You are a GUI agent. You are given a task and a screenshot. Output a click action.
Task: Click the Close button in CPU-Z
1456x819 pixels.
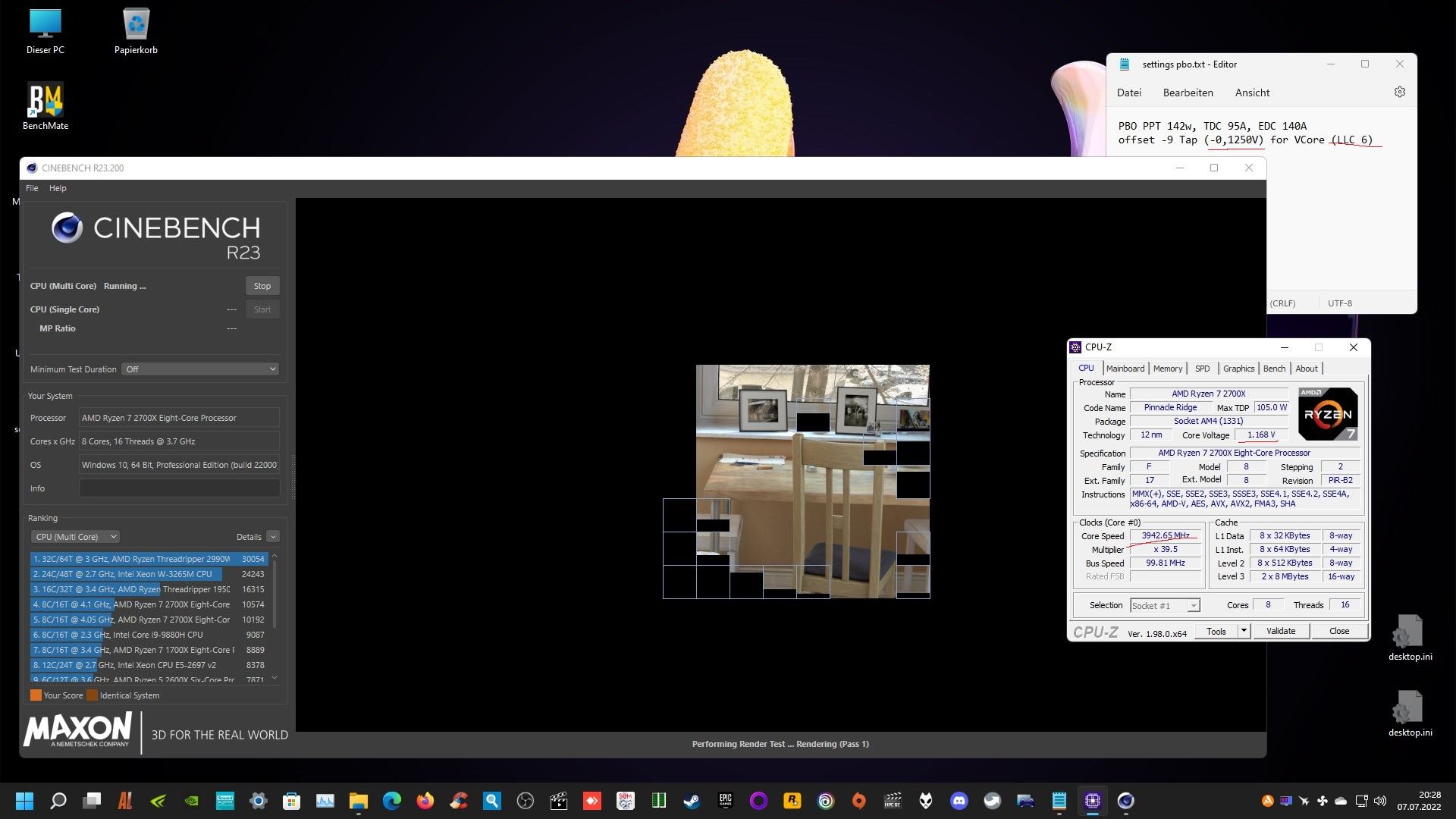[1338, 631]
